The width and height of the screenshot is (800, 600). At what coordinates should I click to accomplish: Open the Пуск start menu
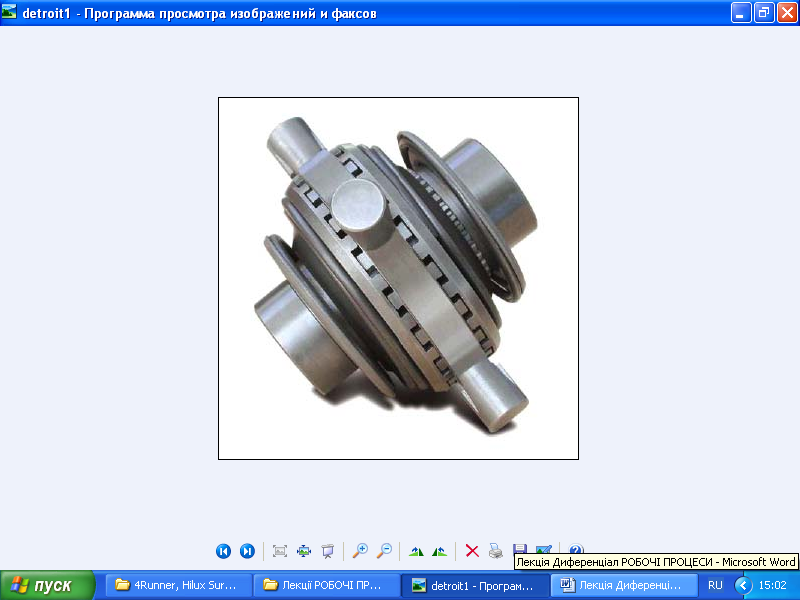tap(47, 586)
